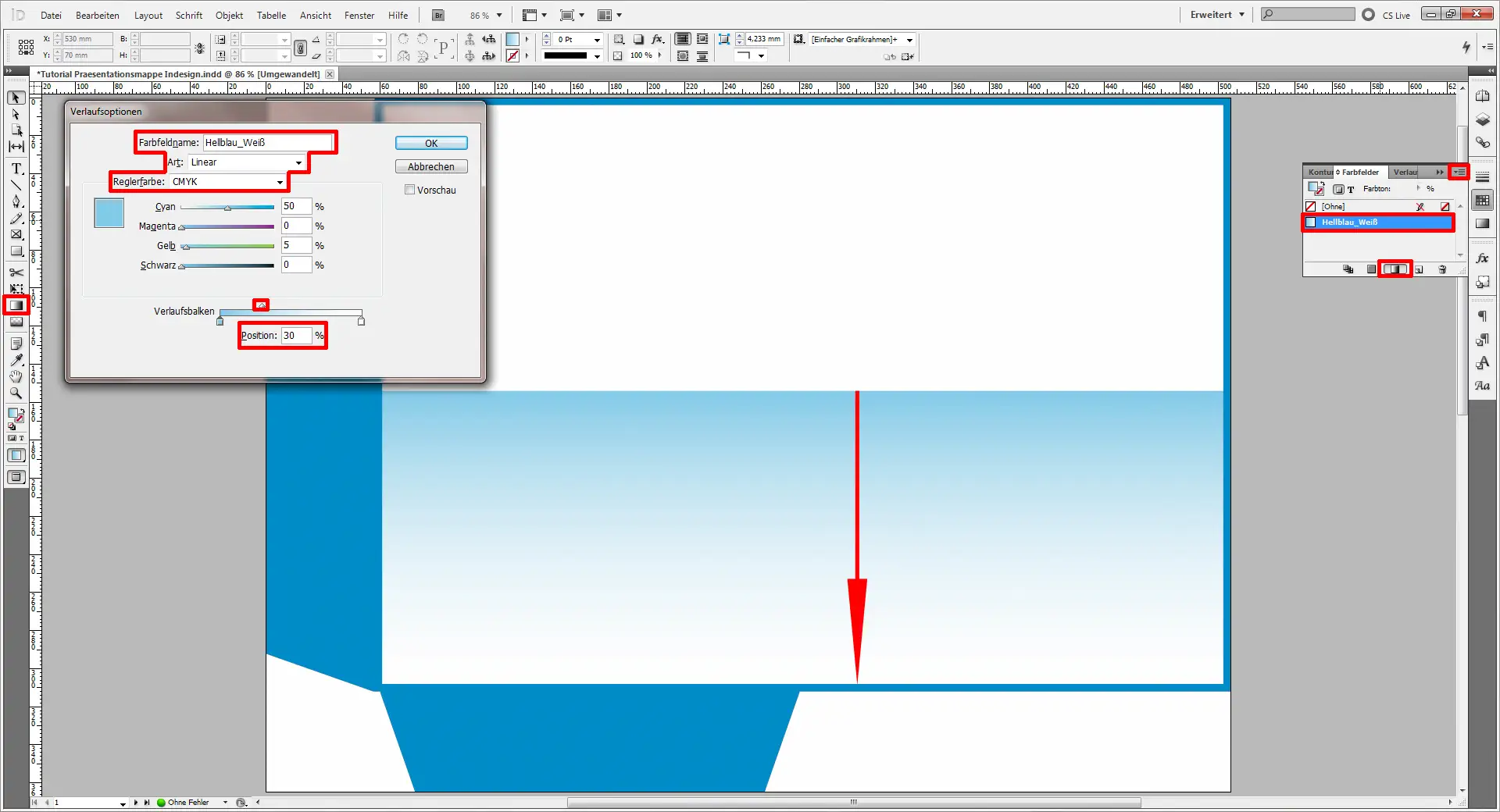Select the Zoom tool
The height and width of the screenshot is (812, 1500).
tap(16, 394)
